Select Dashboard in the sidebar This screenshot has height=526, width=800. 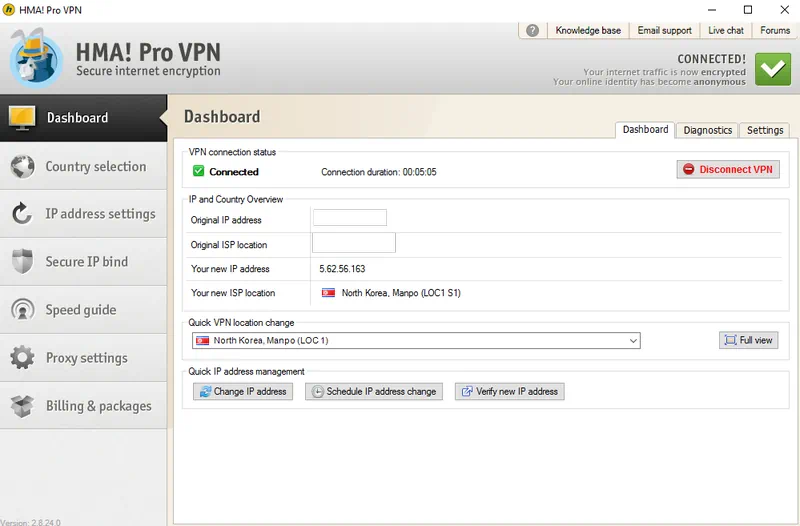pos(84,118)
